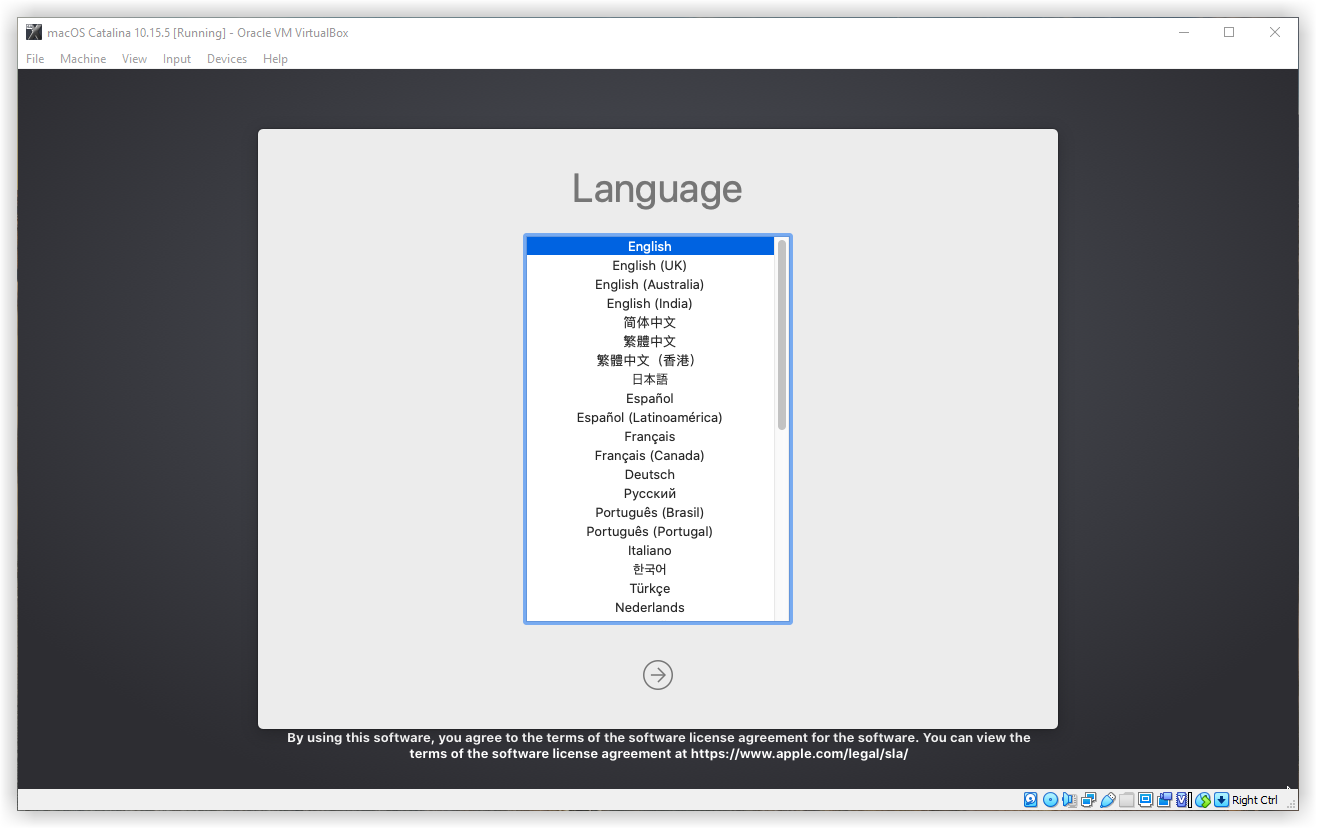Click the hard disk activity status icon
Screen dimensions: 1317x829
(1031, 800)
